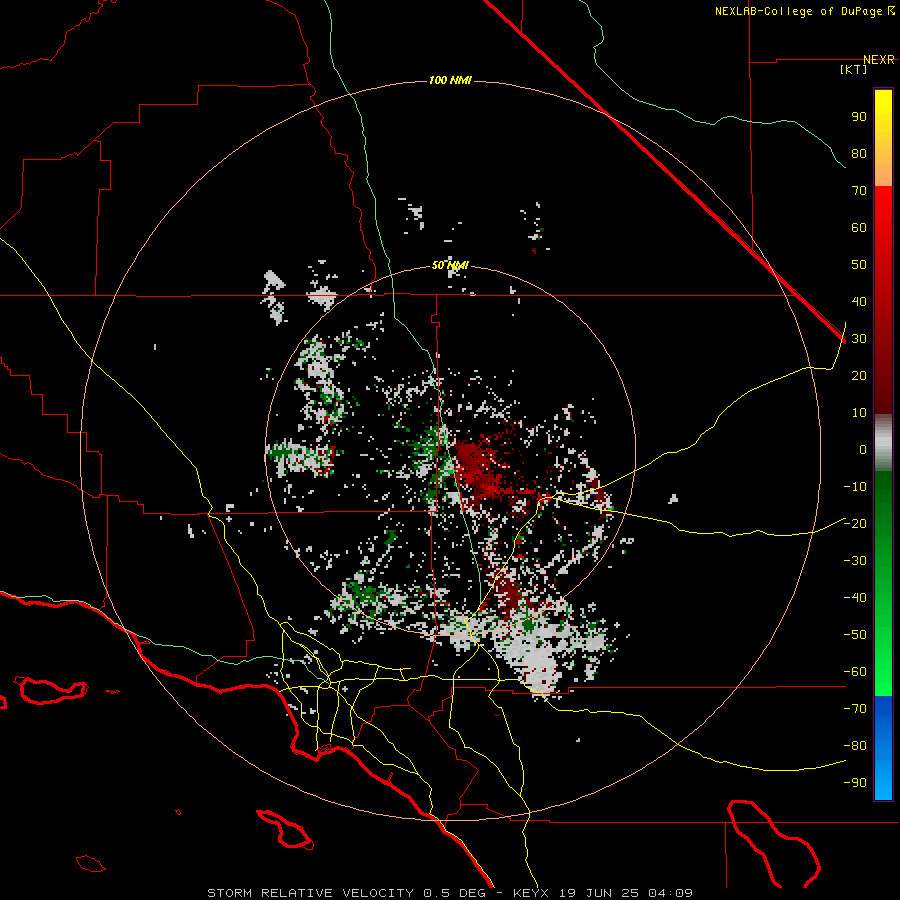
Task: Select the "-20" value on velocity scale
Action: tap(855, 524)
